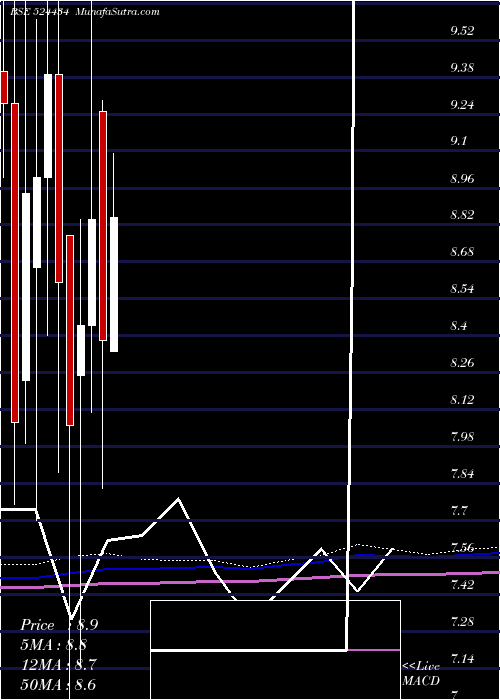This screenshot has height=700, width=500.
Task: Click the 'Price : 8.9' legend text
Action: (59, 625)
